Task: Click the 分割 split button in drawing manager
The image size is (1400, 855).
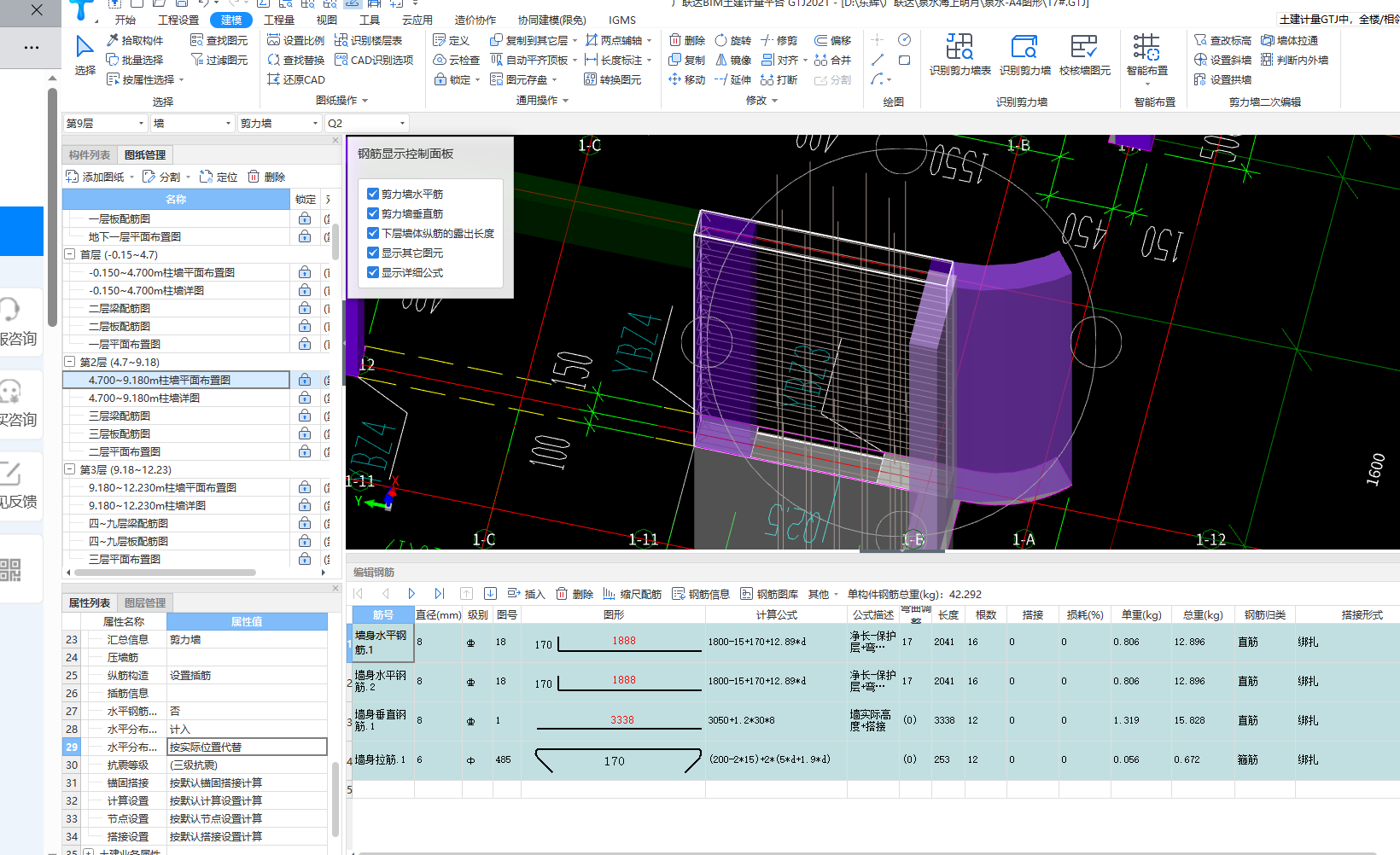Action: coord(162,177)
